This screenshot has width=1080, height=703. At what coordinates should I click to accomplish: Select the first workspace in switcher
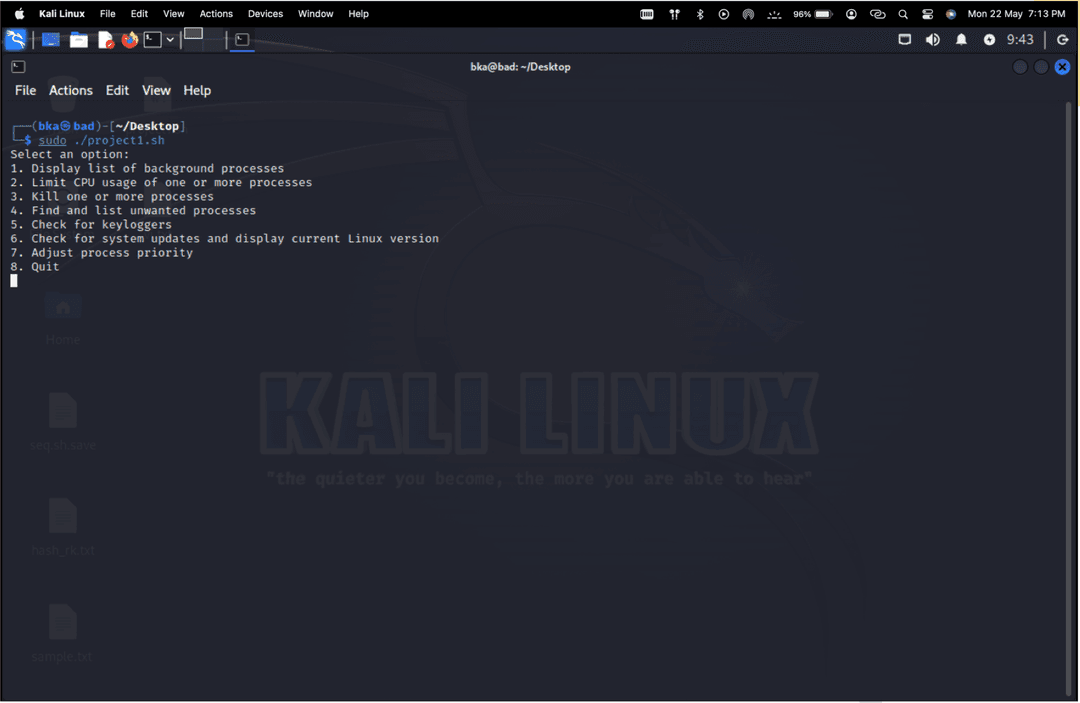click(194, 34)
